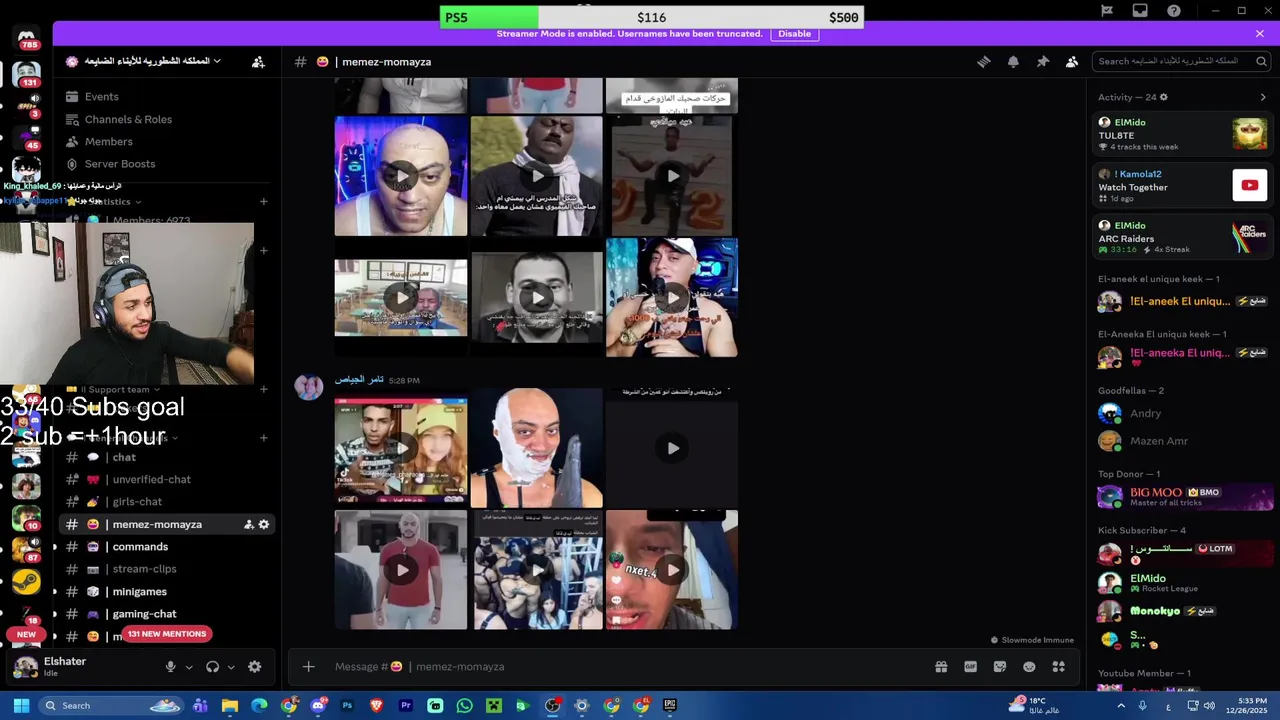Open the Discord inbox icon

(x=1140, y=11)
